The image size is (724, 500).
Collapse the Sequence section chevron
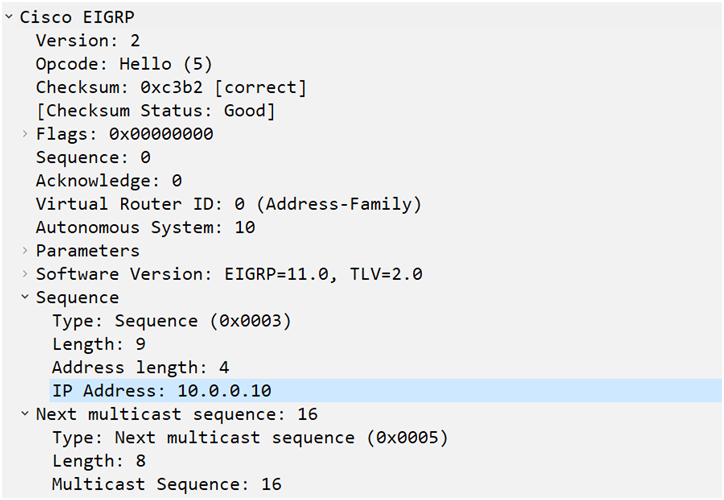(x=25, y=297)
